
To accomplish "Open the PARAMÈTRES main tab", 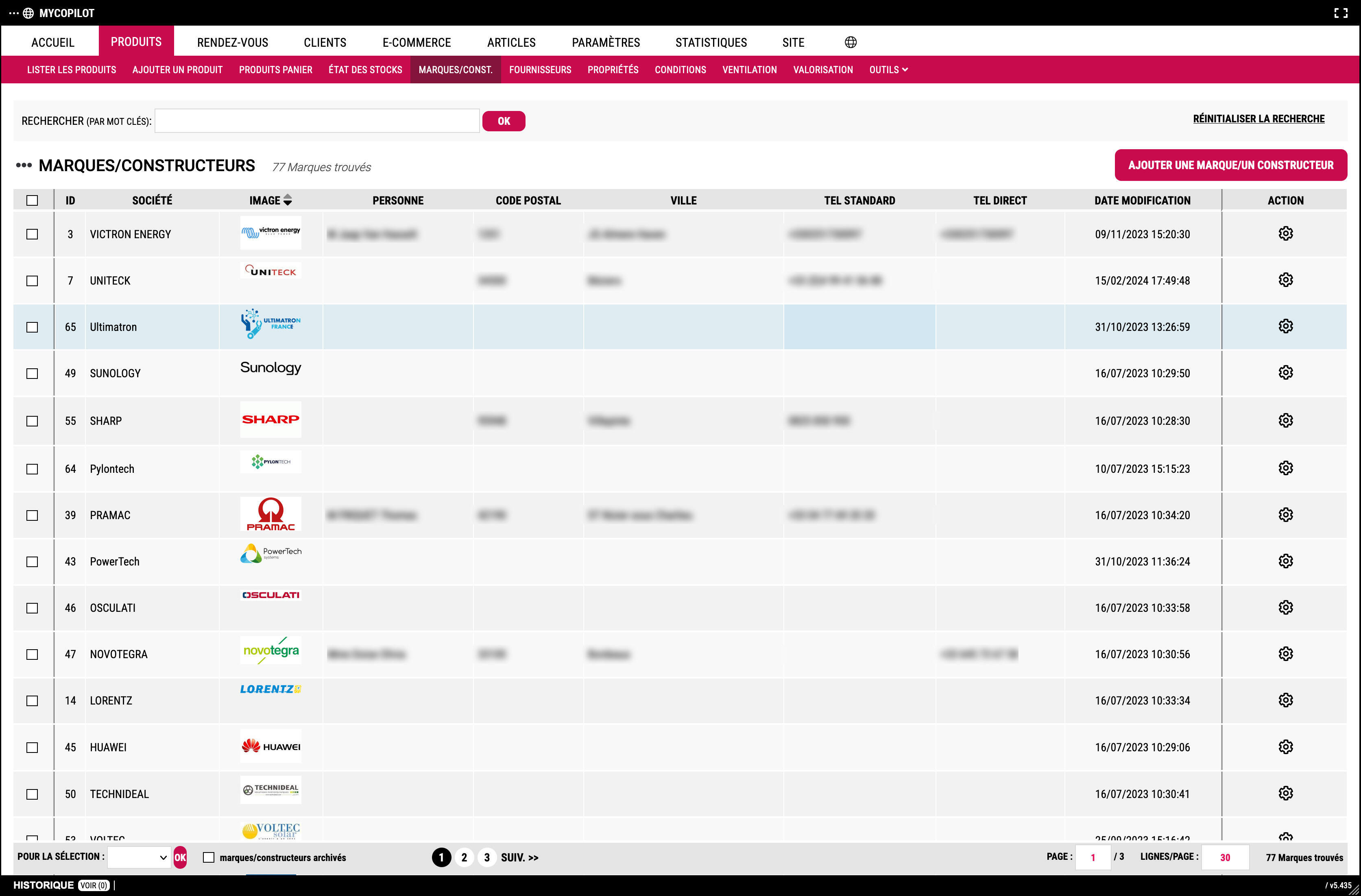I will (x=606, y=42).
